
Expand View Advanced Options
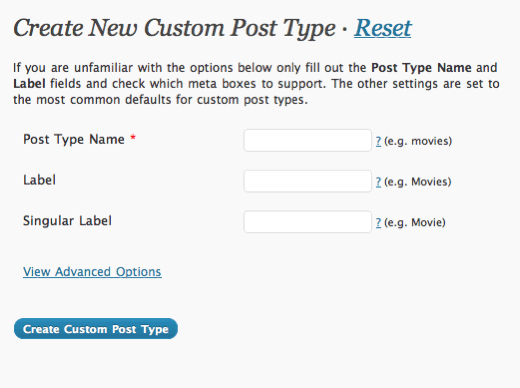(92, 272)
